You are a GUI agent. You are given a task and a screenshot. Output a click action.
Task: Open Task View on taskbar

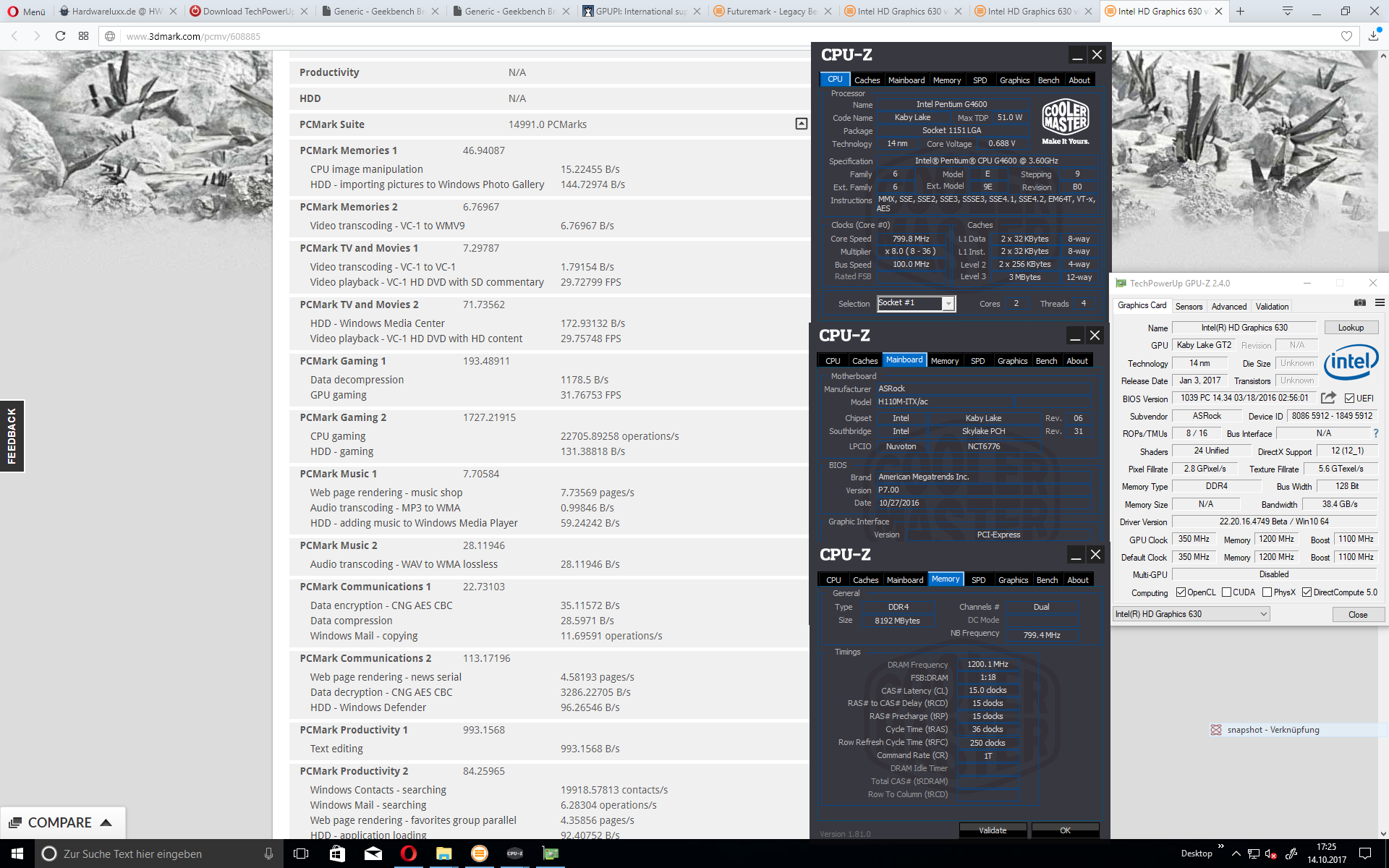301,854
